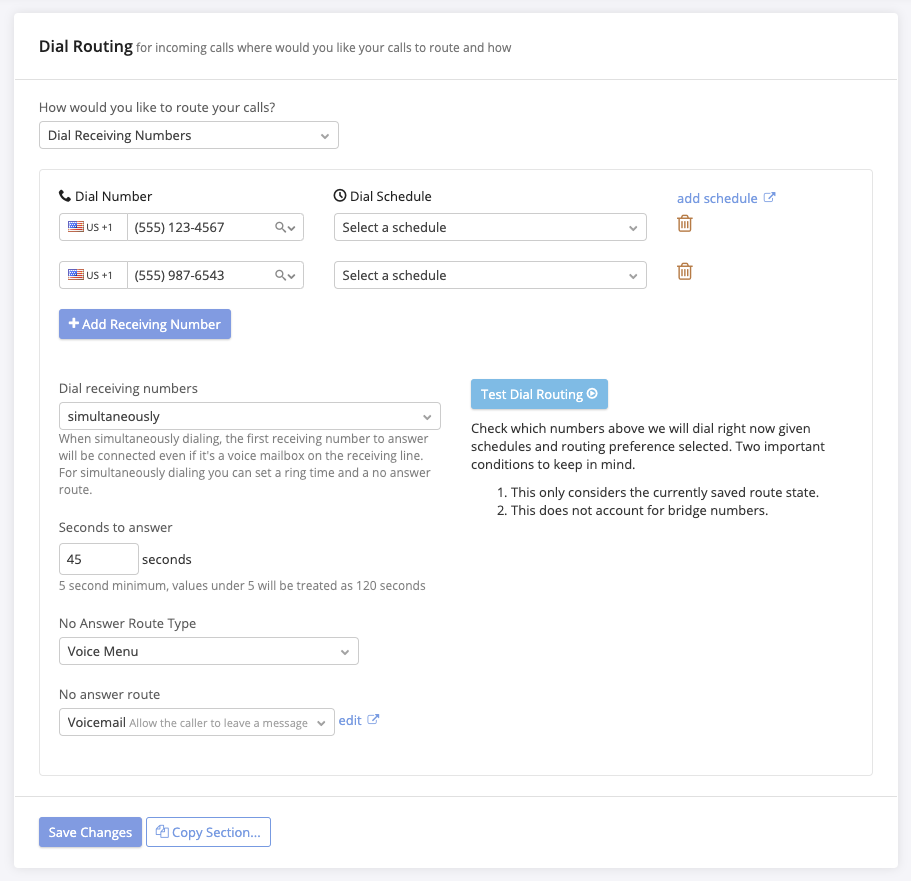Click Add Receiving Number button
This screenshot has width=911, height=881.
click(x=145, y=324)
